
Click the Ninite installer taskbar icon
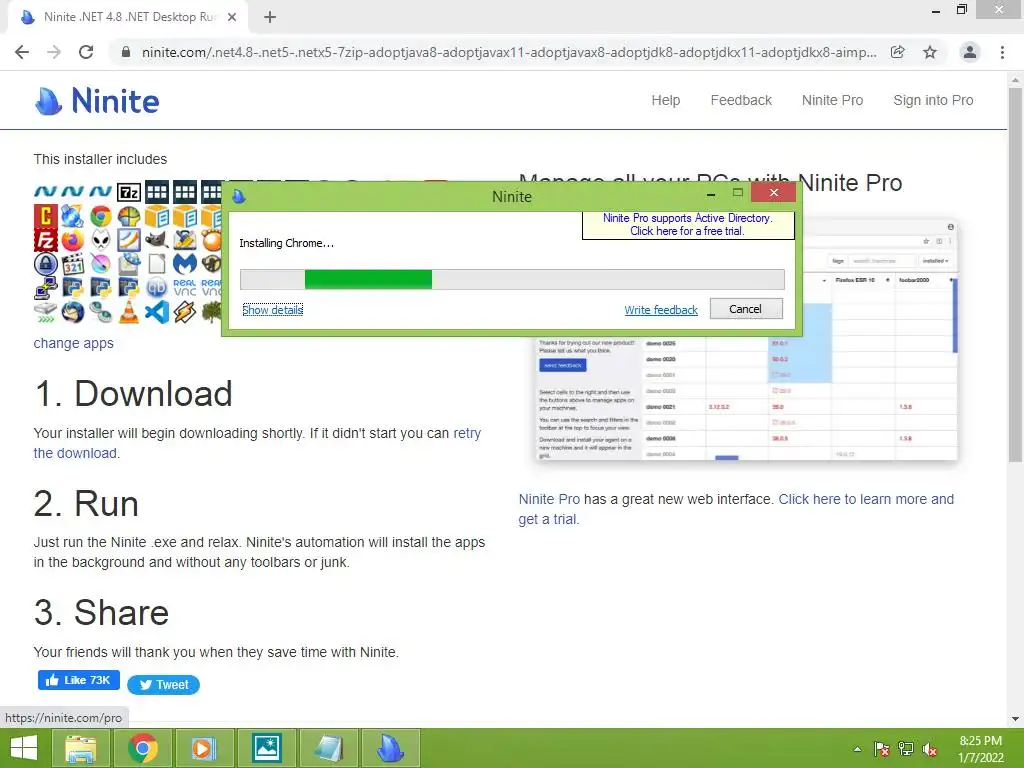click(x=391, y=748)
